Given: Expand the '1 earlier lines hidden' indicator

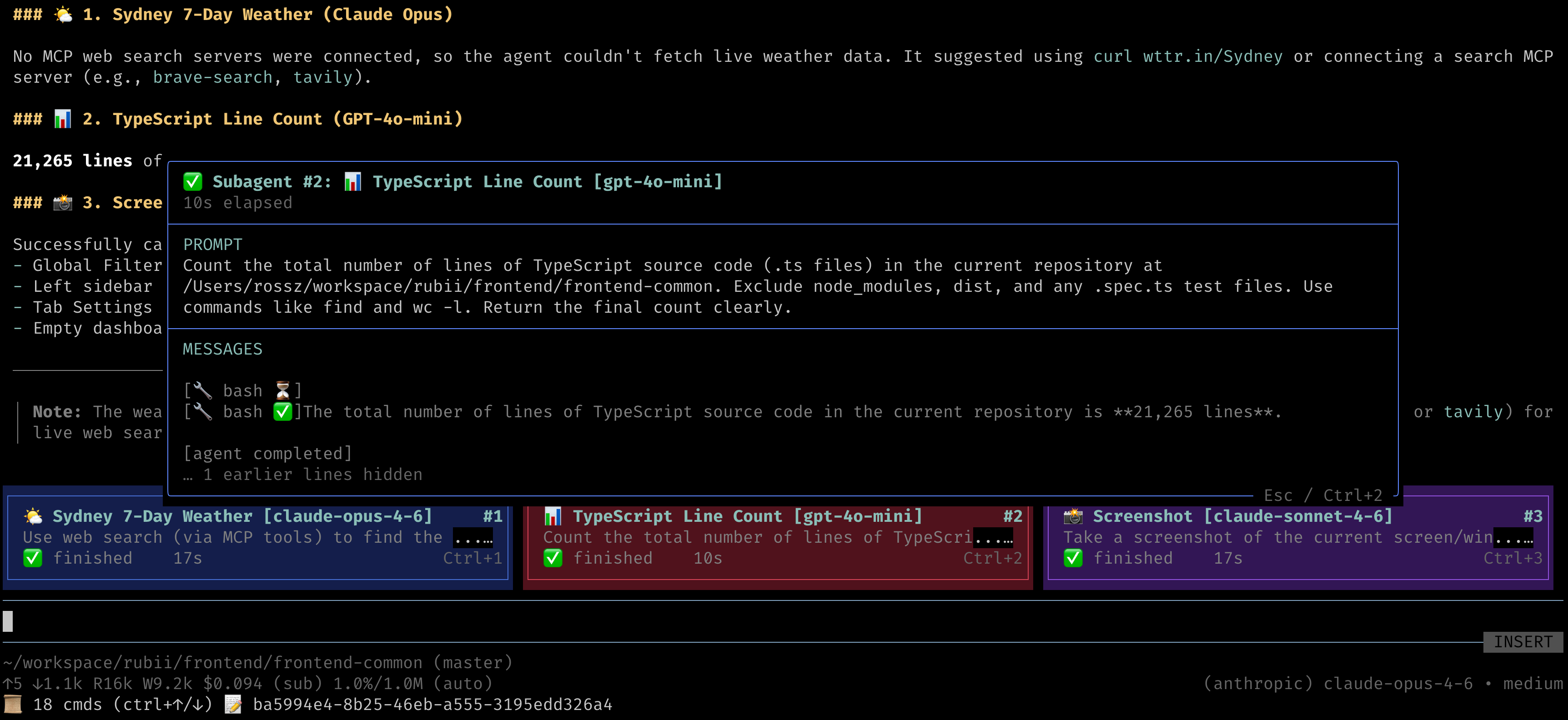Looking at the screenshot, I should [x=302, y=475].
